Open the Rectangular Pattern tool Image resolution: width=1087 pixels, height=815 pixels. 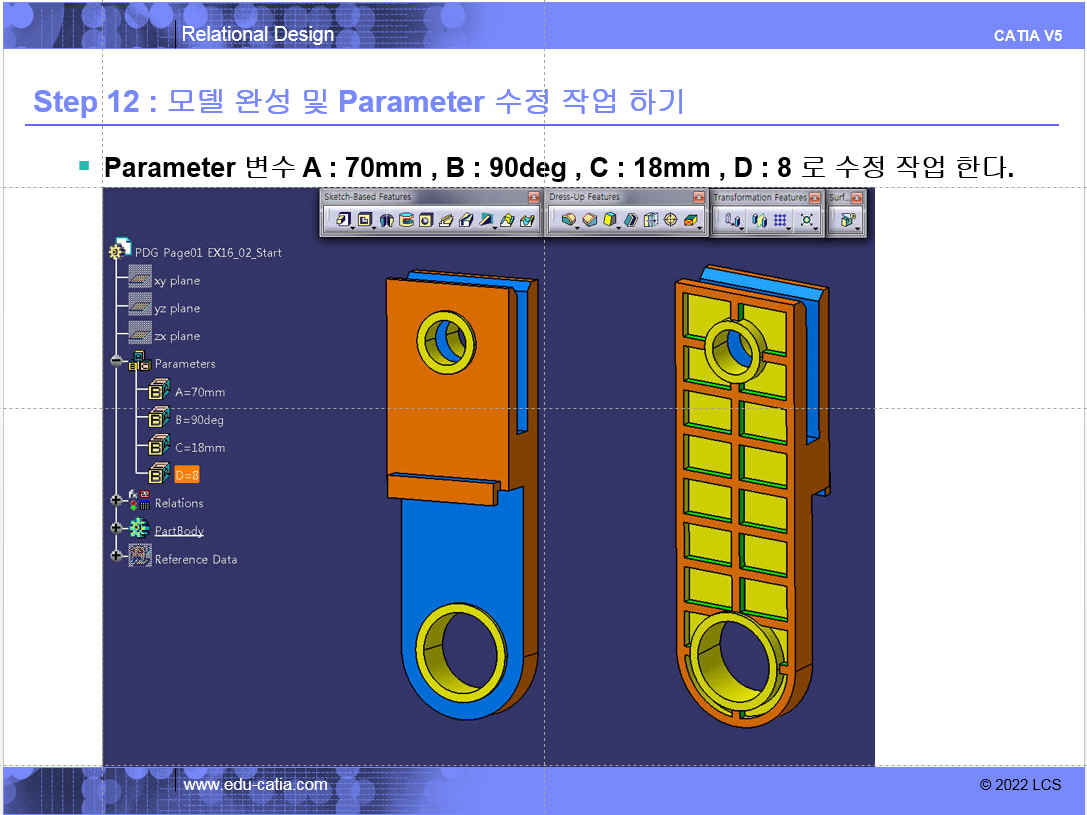(780, 220)
